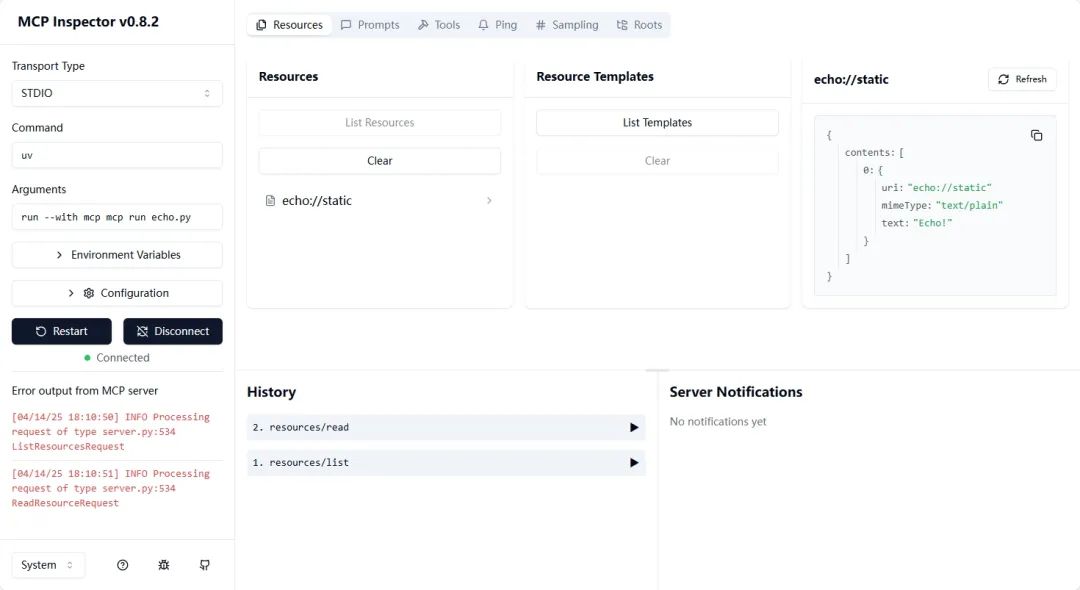The height and width of the screenshot is (590, 1080).
Task: Click the green Connected status dot
Action: pyautogui.click(x=87, y=358)
